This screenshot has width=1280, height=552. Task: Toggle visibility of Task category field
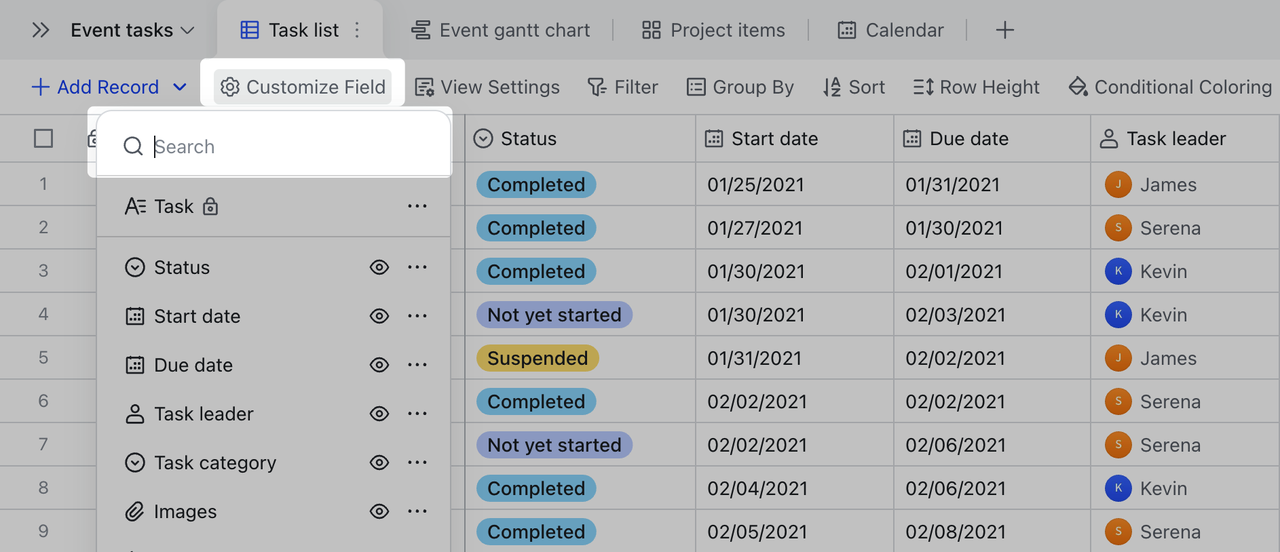tap(379, 463)
